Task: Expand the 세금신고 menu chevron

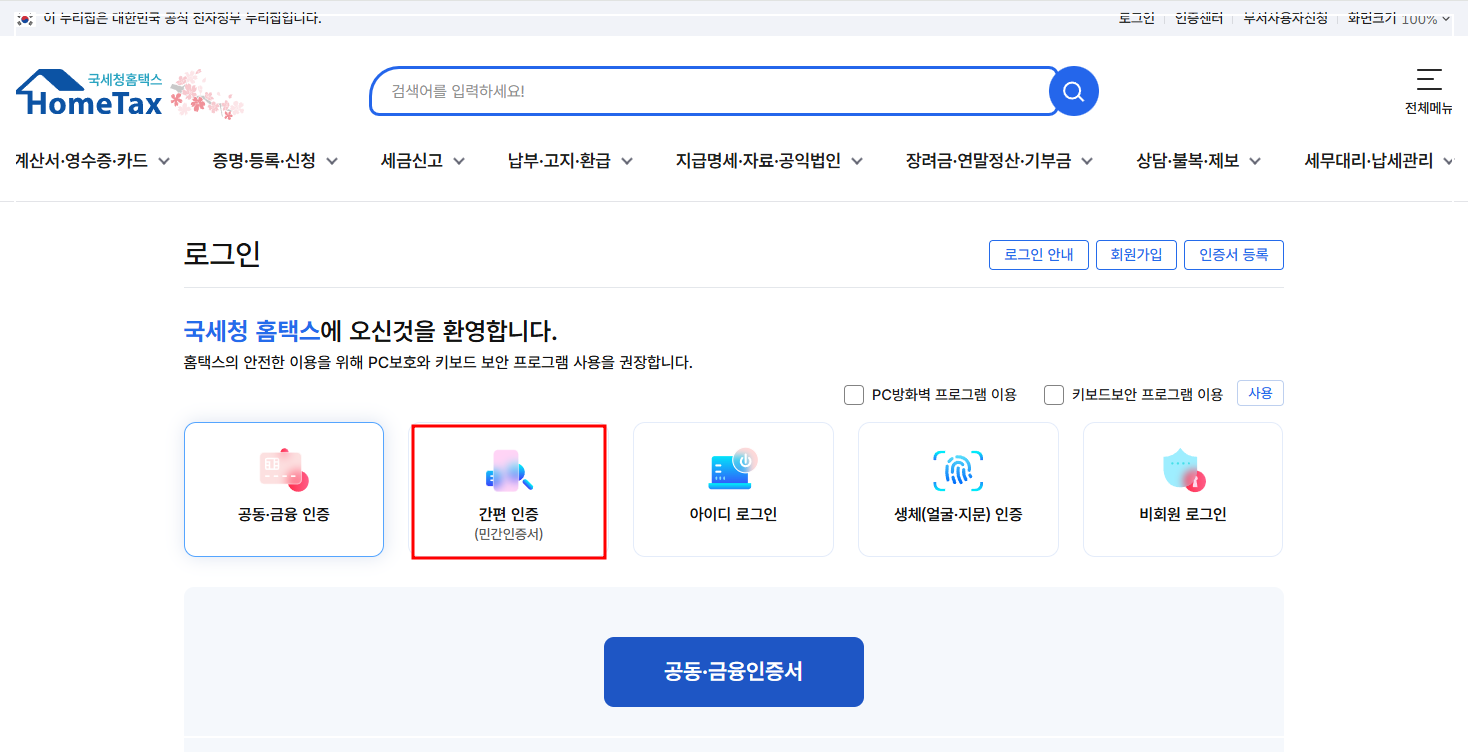Action: point(459,161)
